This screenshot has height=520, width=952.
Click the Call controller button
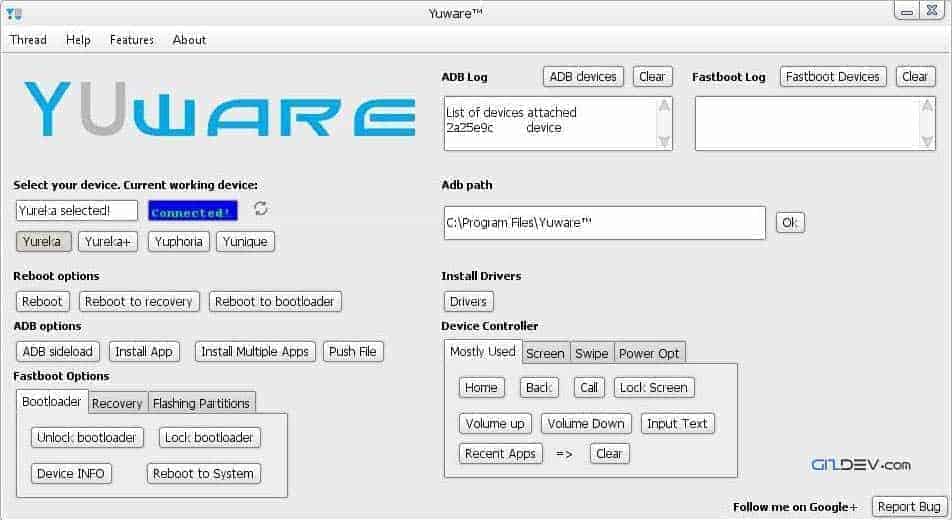589,388
